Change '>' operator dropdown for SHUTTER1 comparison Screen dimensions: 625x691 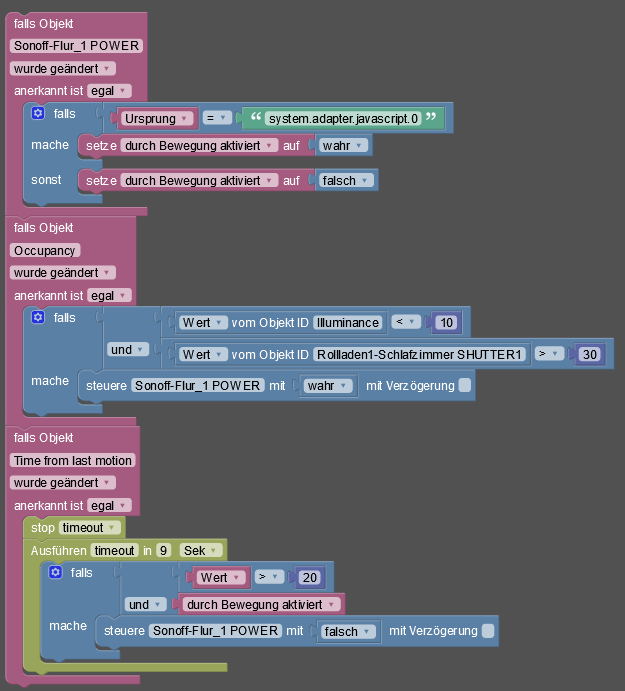tap(549, 354)
